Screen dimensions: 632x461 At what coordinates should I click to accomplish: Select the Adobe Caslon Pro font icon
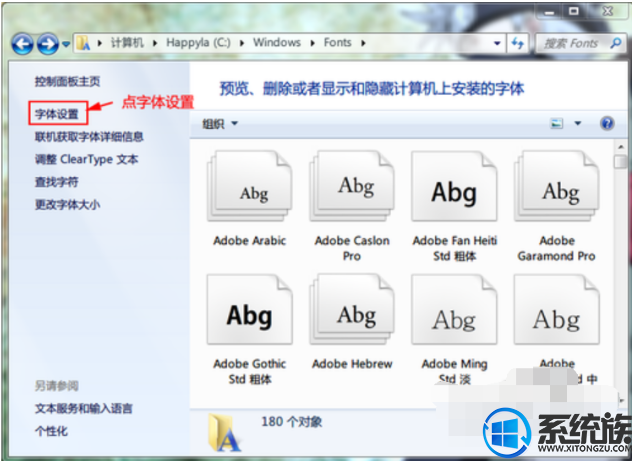352,186
